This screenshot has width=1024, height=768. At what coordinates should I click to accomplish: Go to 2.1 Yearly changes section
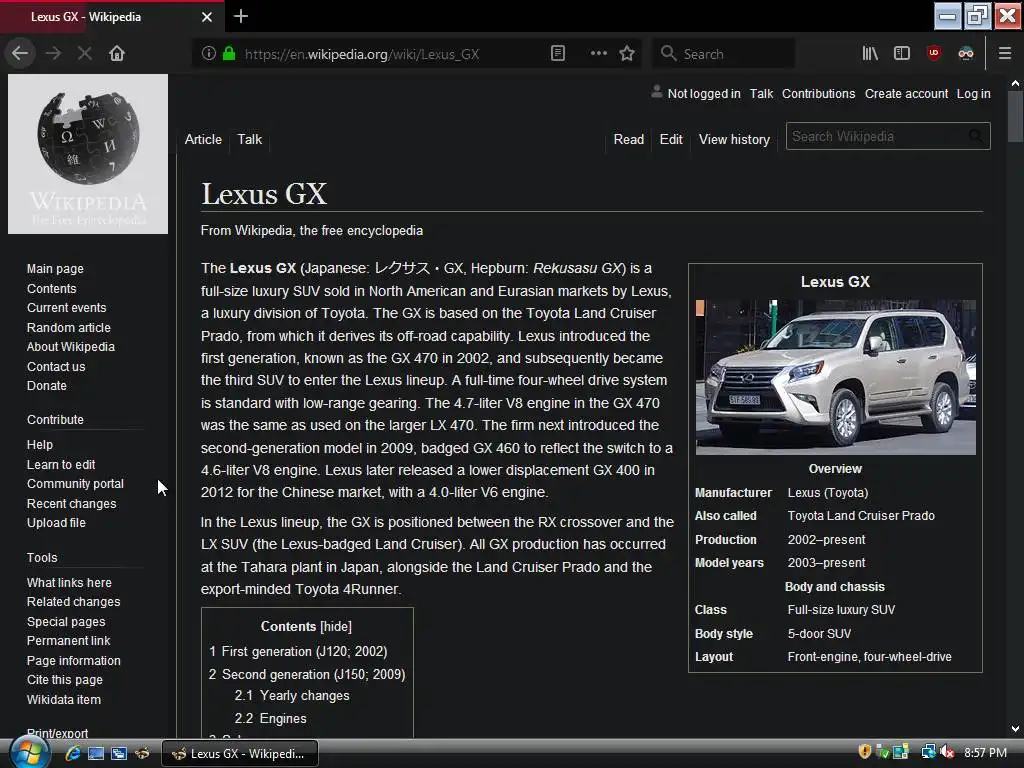click(x=292, y=696)
